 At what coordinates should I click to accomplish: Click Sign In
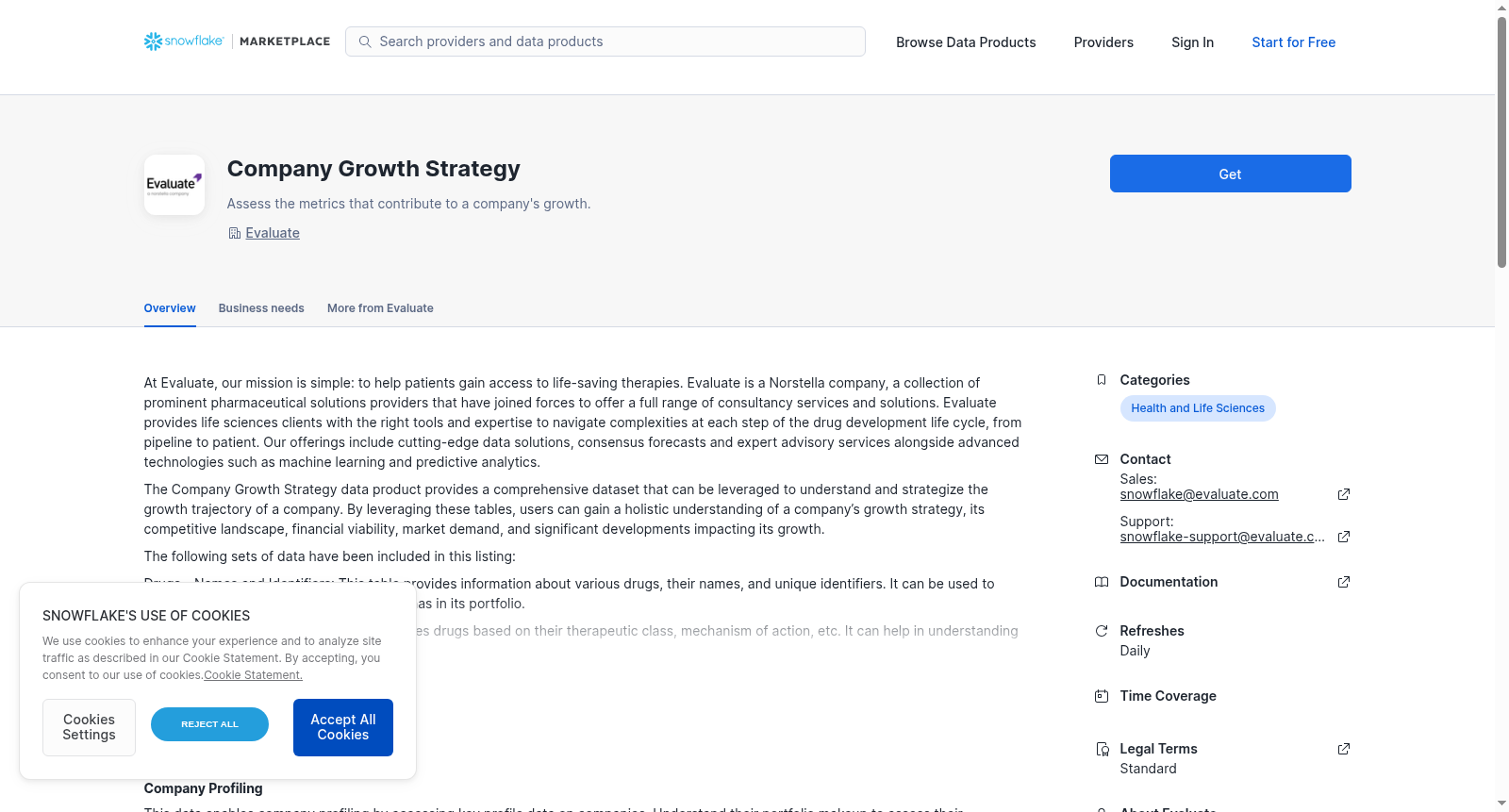point(1192,42)
